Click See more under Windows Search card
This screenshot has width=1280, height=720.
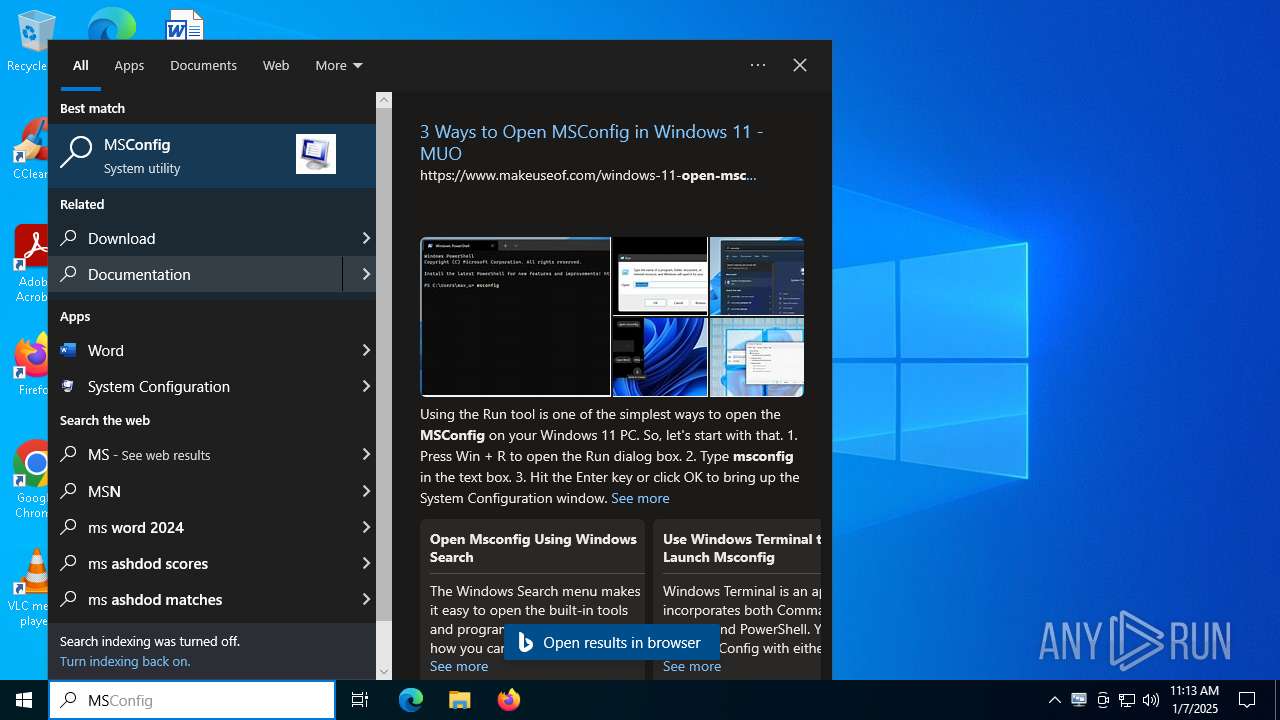459,666
